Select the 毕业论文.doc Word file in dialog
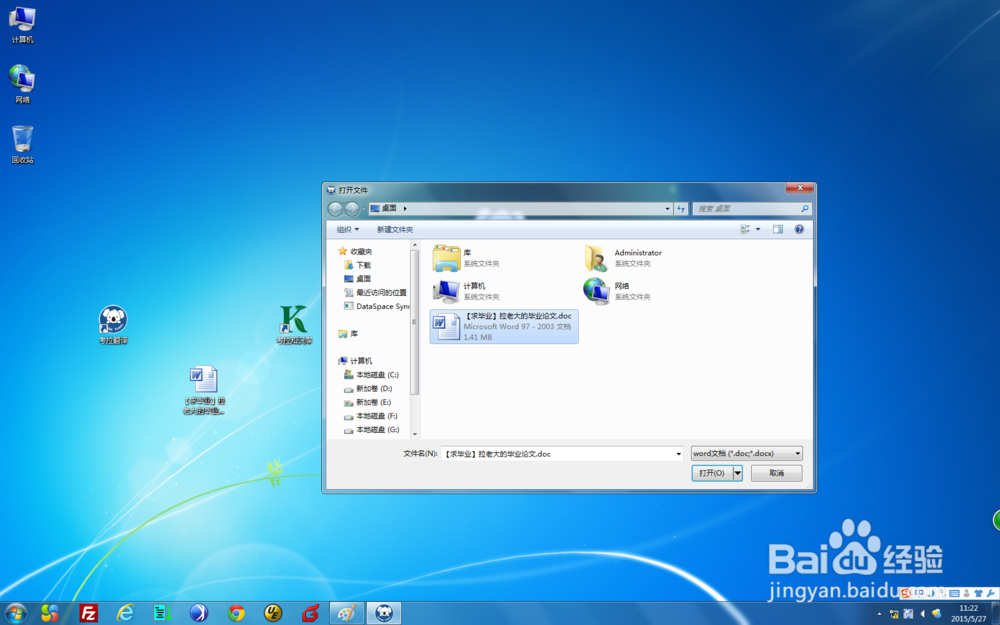Viewport: 1000px width, 625px height. [x=504, y=327]
